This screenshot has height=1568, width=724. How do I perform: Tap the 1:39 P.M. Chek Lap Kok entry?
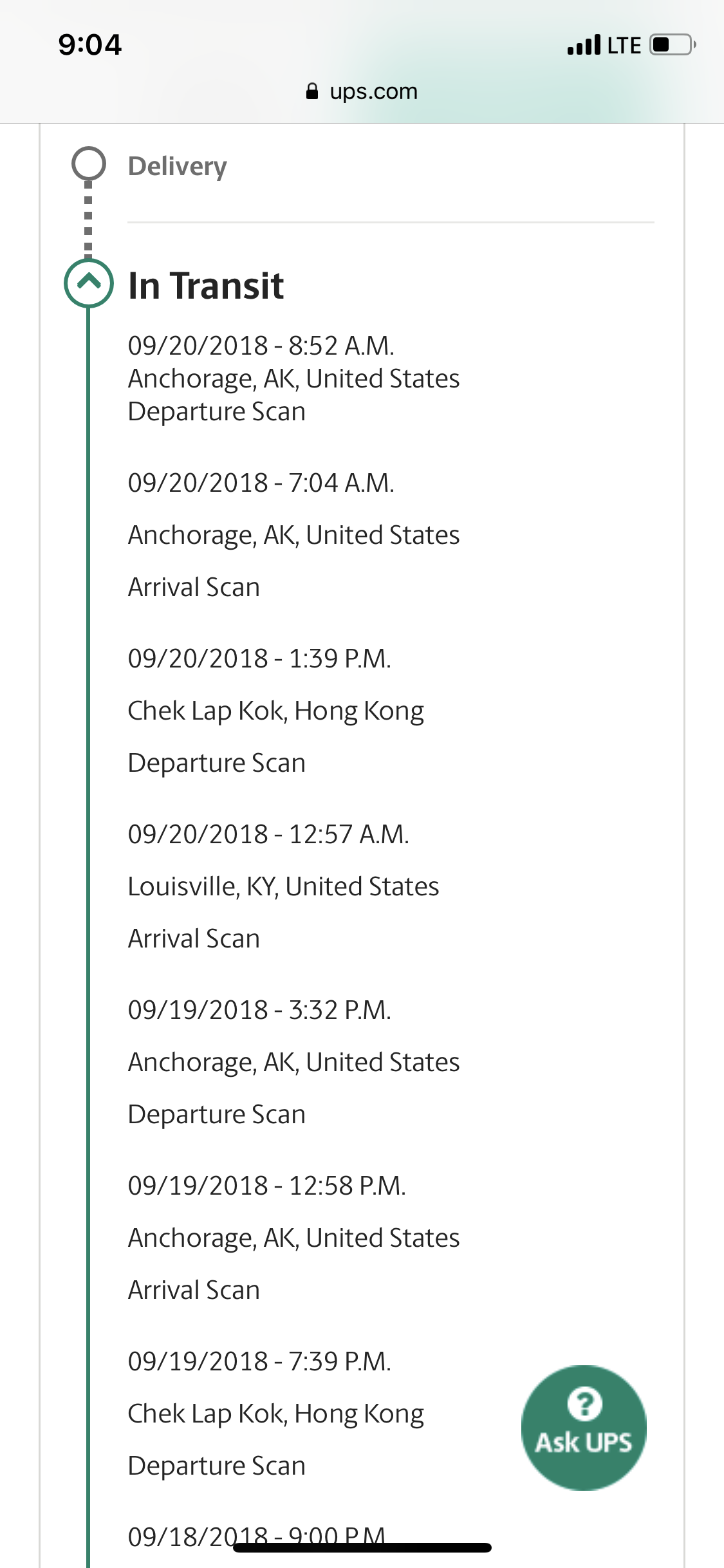point(276,711)
